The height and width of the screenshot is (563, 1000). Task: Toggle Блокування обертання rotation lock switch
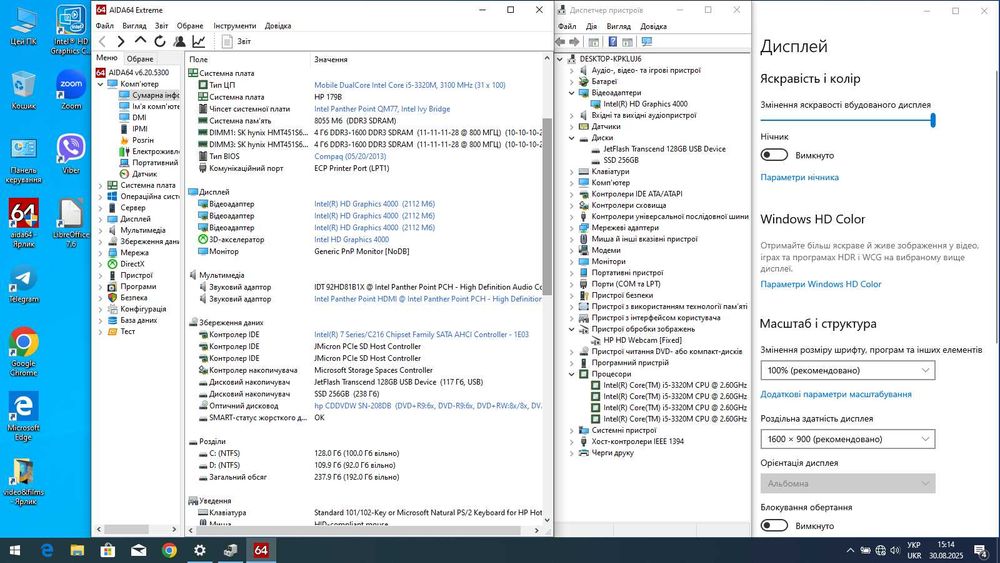[x=774, y=525]
